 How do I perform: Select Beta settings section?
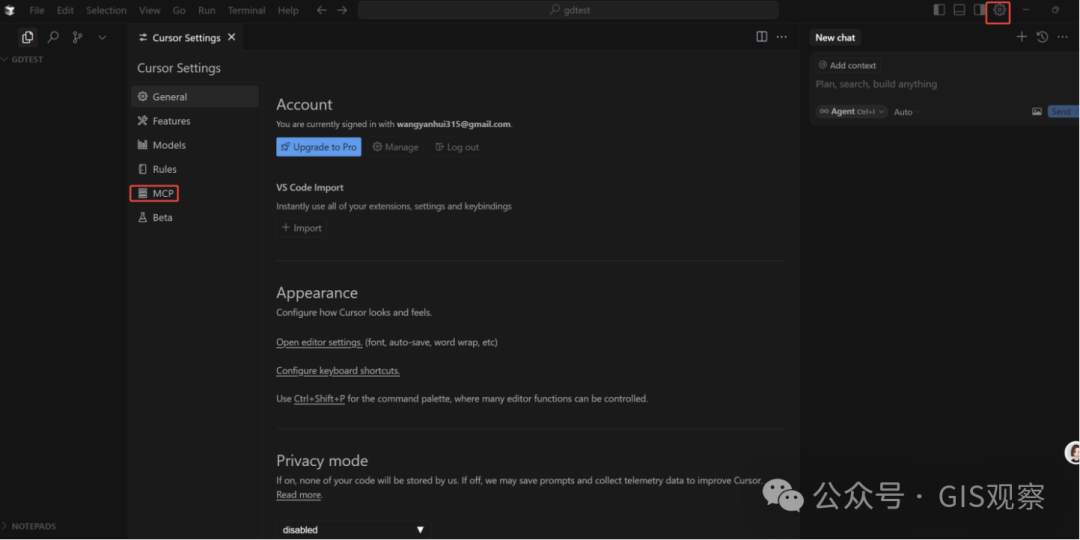[x=195, y=217]
